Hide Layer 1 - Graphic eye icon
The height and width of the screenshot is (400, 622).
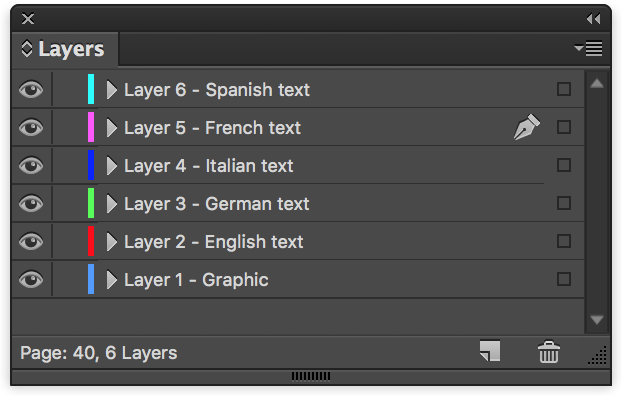(32, 280)
